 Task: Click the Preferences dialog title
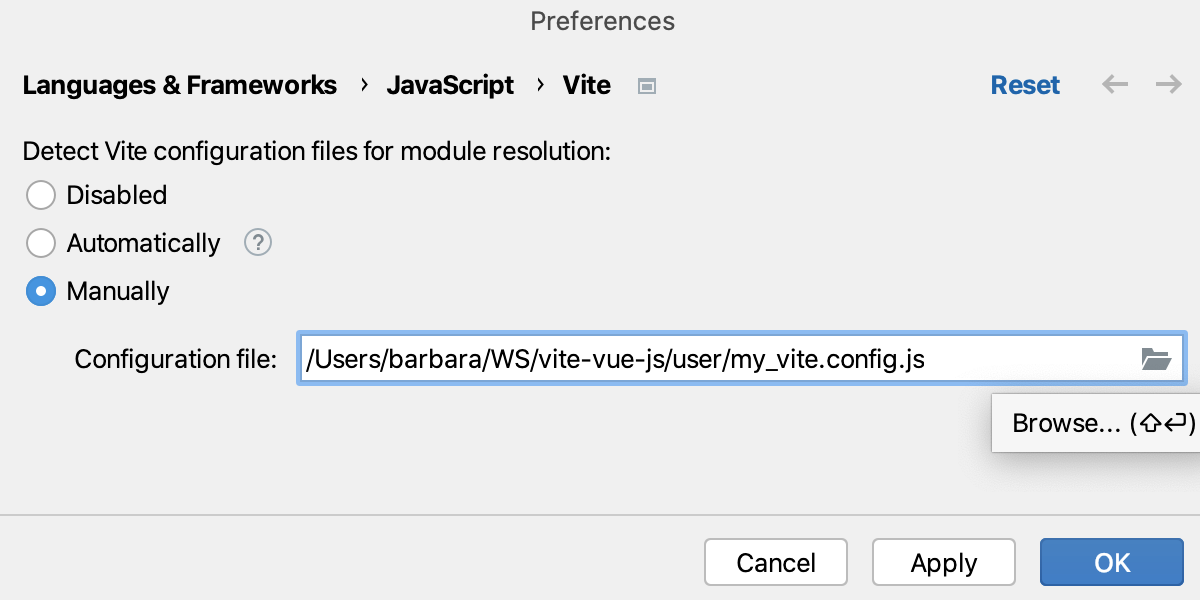pyautogui.click(x=602, y=21)
